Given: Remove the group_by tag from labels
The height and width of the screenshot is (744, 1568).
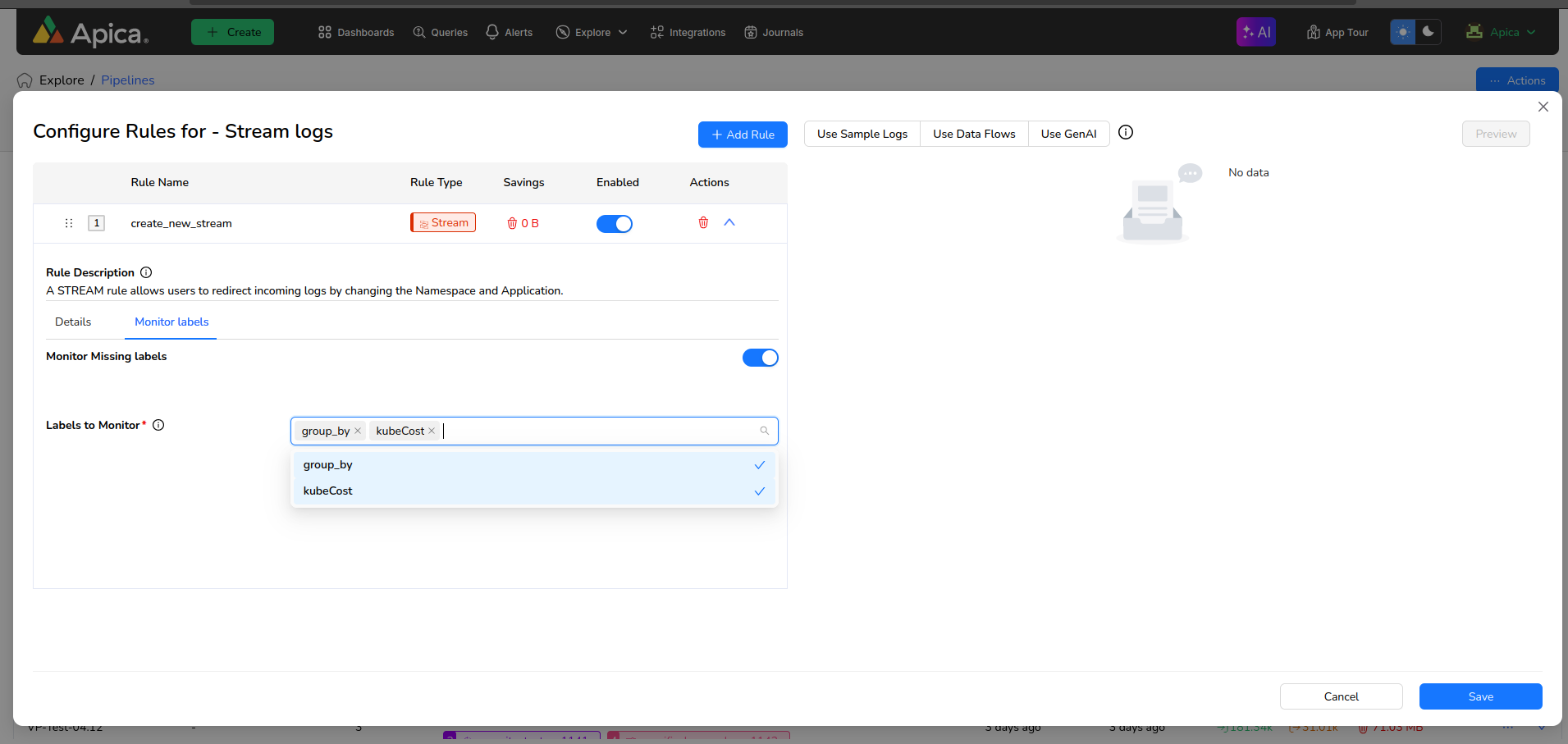Looking at the screenshot, I should point(358,431).
